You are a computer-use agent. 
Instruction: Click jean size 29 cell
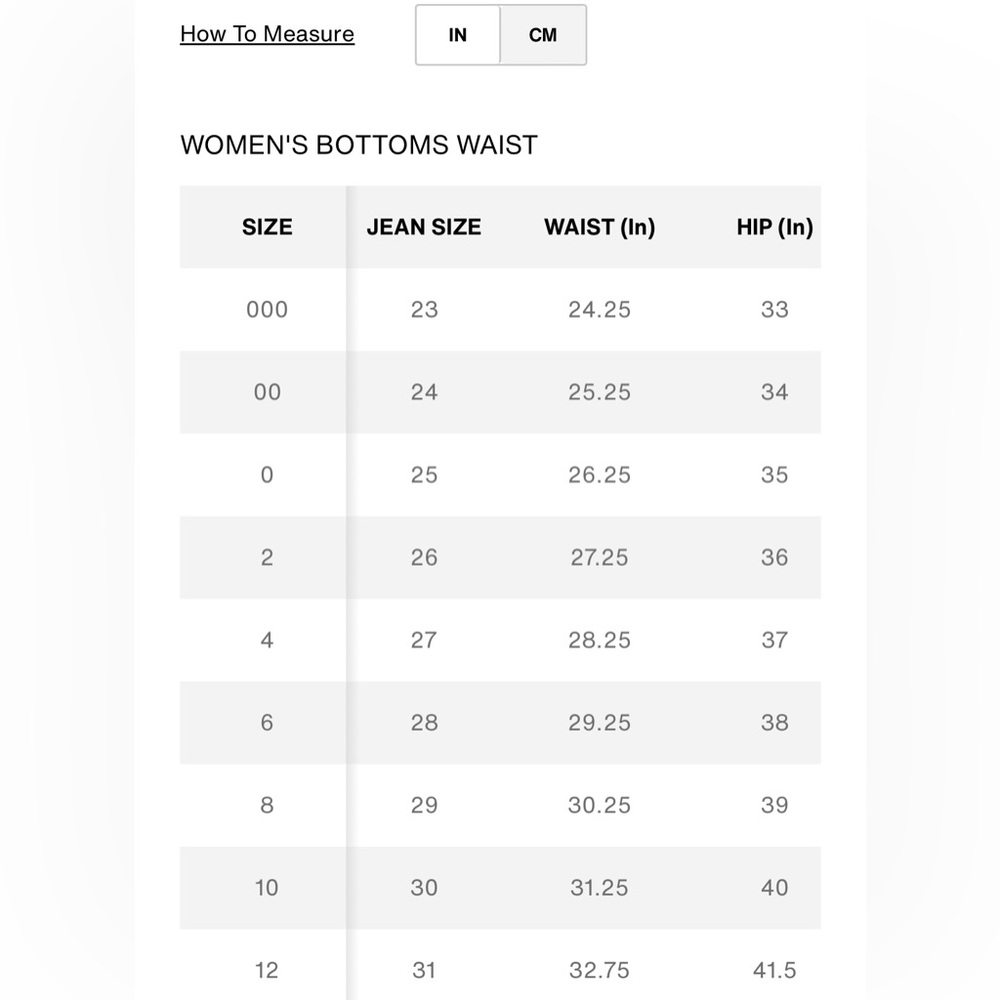coord(424,805)
